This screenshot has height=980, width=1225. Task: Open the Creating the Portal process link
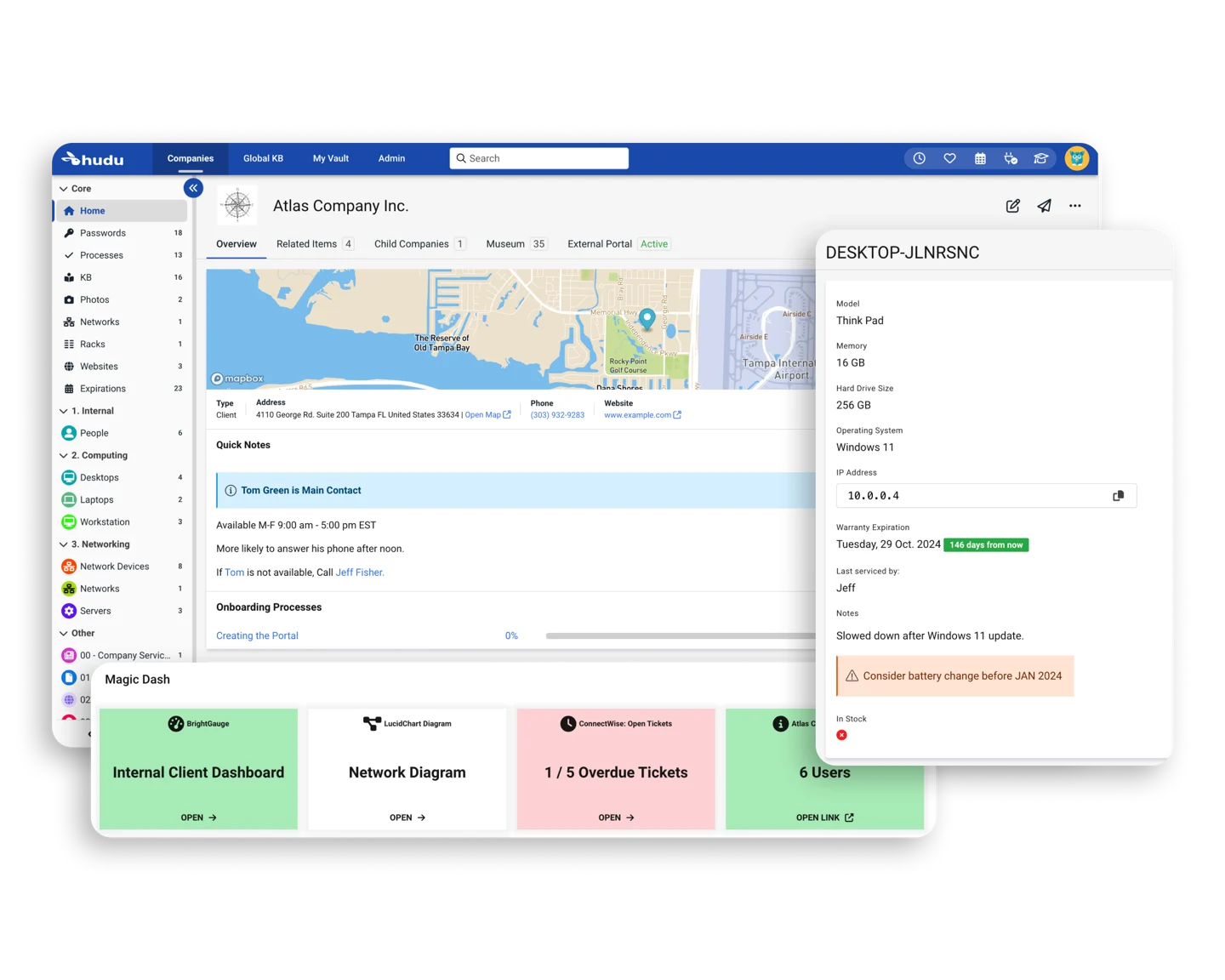pos(257,635)
